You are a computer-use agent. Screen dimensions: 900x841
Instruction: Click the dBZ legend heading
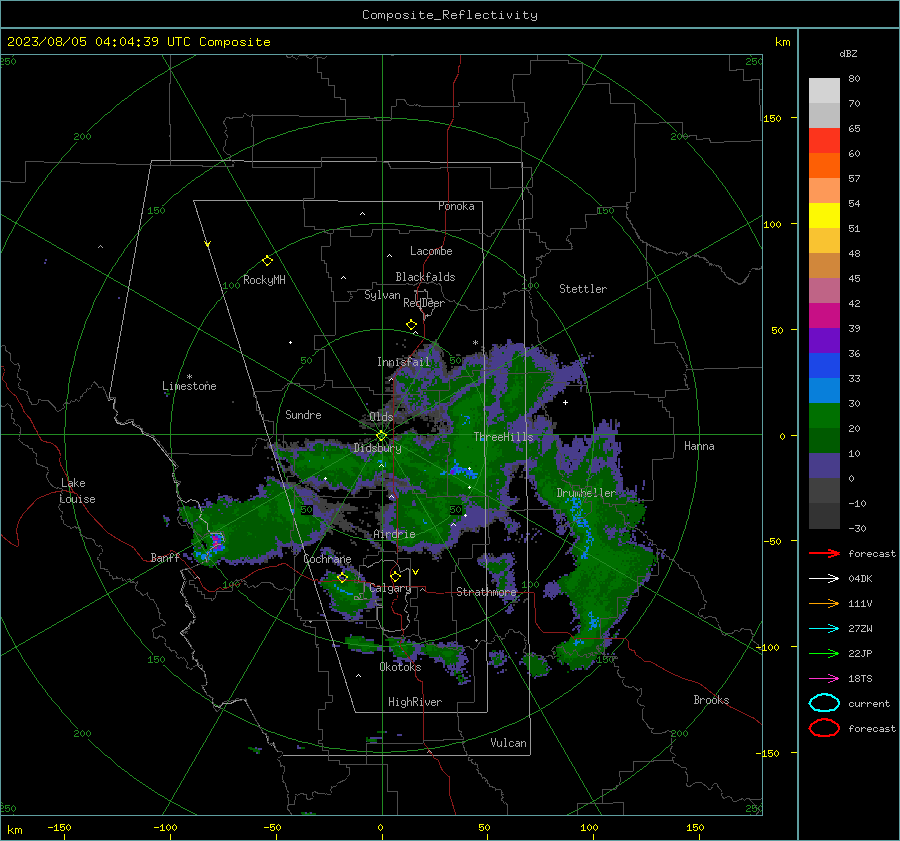tap(848, 53)
